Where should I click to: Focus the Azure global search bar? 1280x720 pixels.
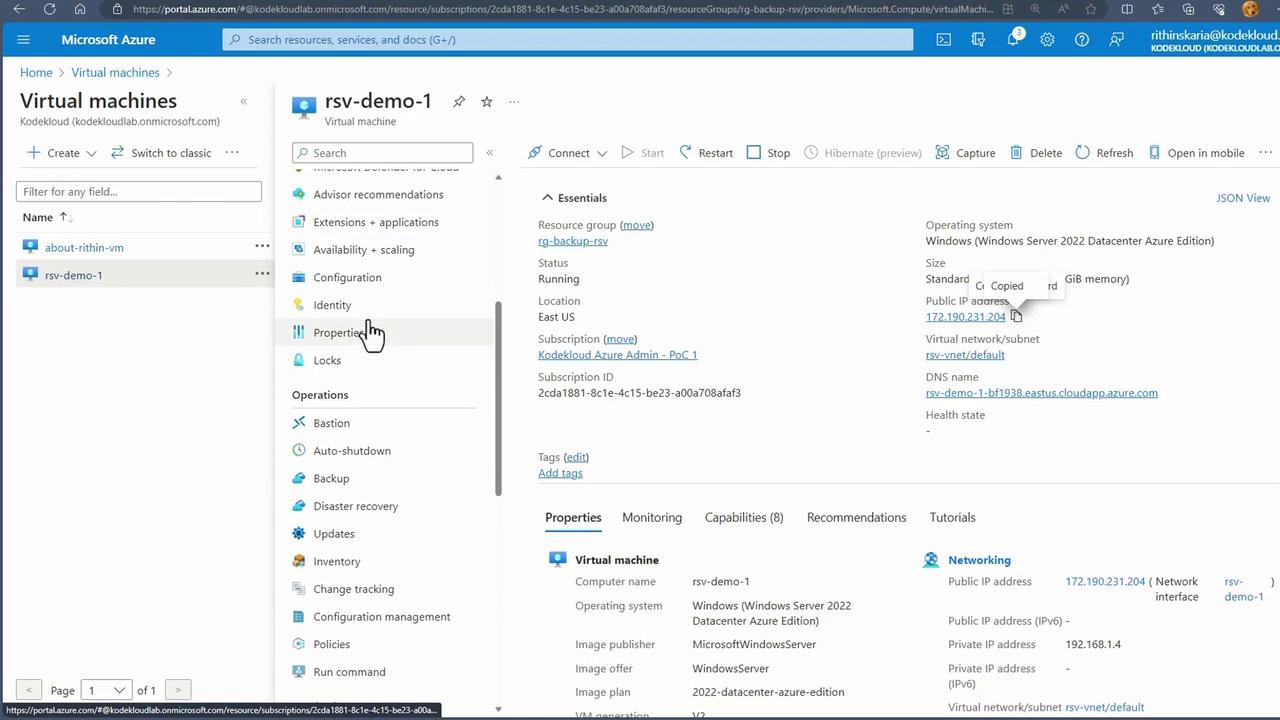click(568, 40)
